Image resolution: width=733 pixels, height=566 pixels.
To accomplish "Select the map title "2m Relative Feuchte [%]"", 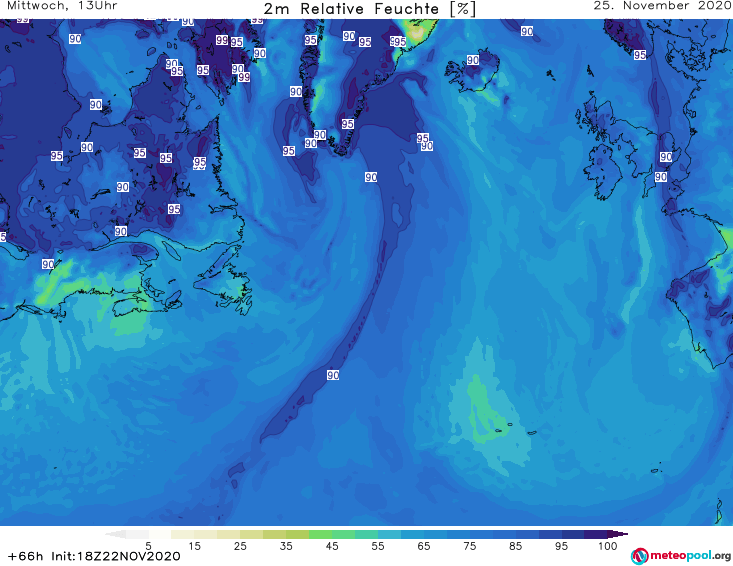I will point(370,9).
